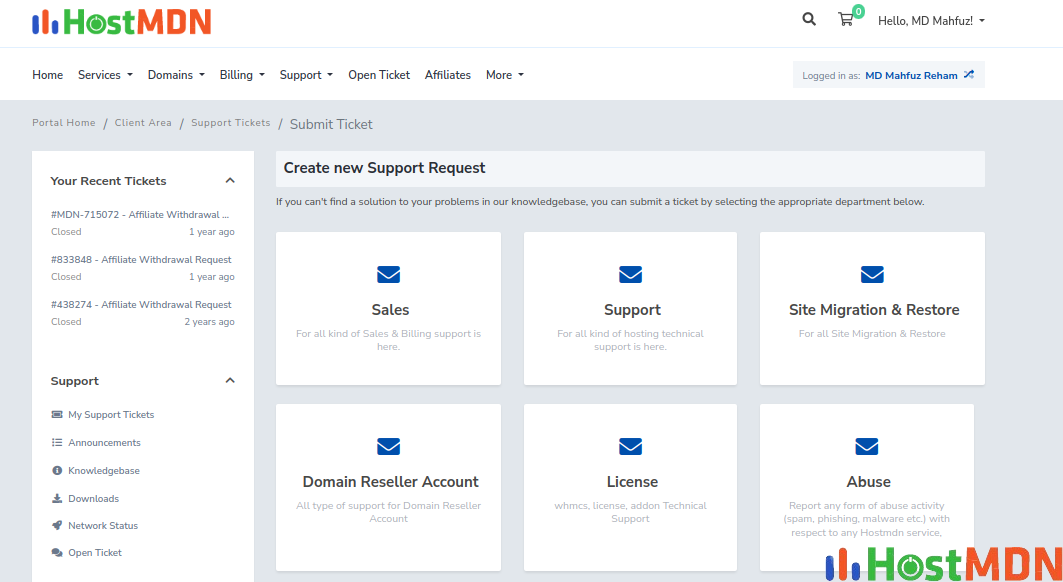Open My Support Tickets link
1063x582 pixels.
point(111,414)
